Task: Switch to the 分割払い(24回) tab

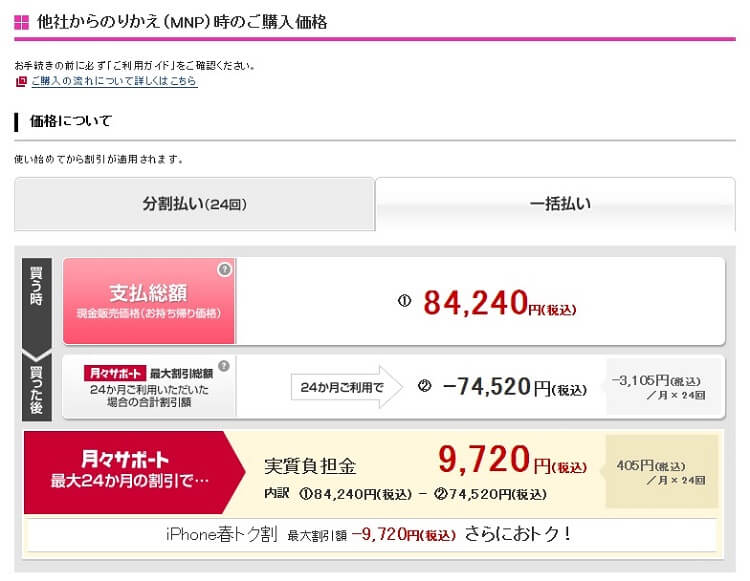Action: [x=194, y=204]
